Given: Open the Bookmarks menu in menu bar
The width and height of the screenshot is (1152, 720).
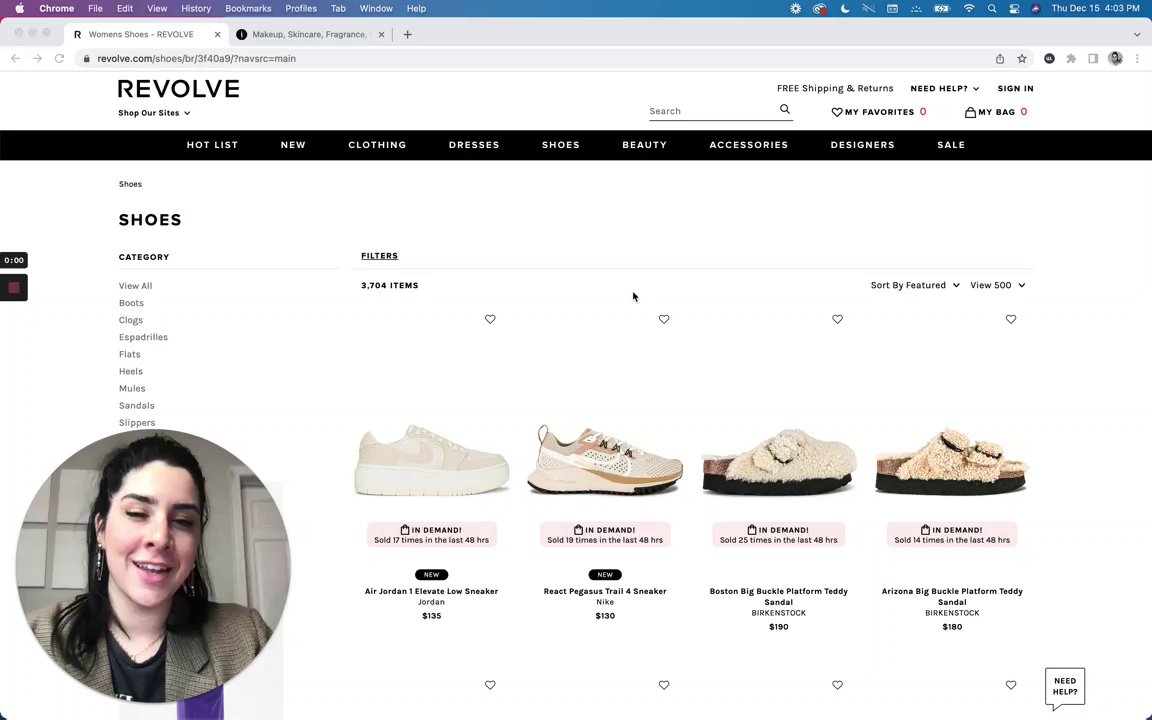Looking at the screenshot, I should [248, 9].
